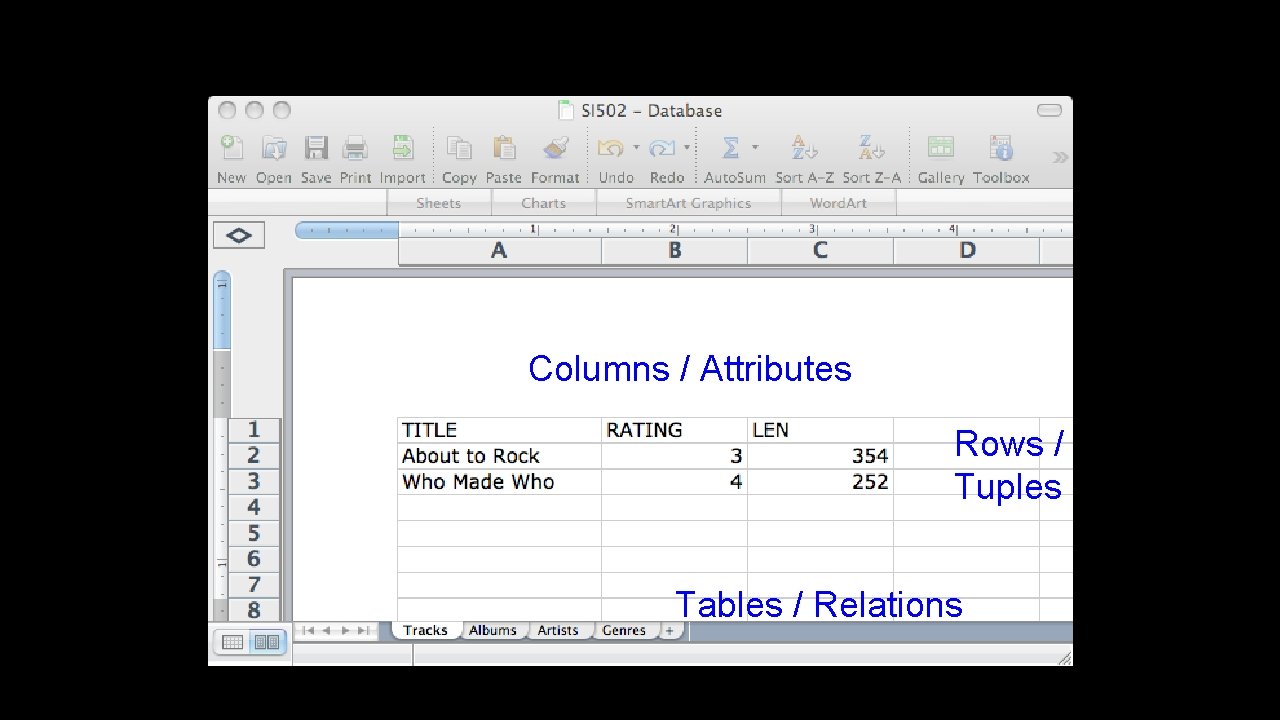Image resolution: width=1280 pixels, height=720 pixels.
Task: Click the select-all diamond button
Action: click(239, 236)
